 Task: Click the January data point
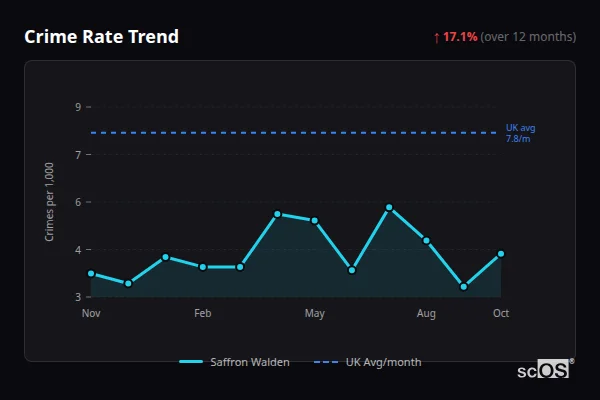166,257
